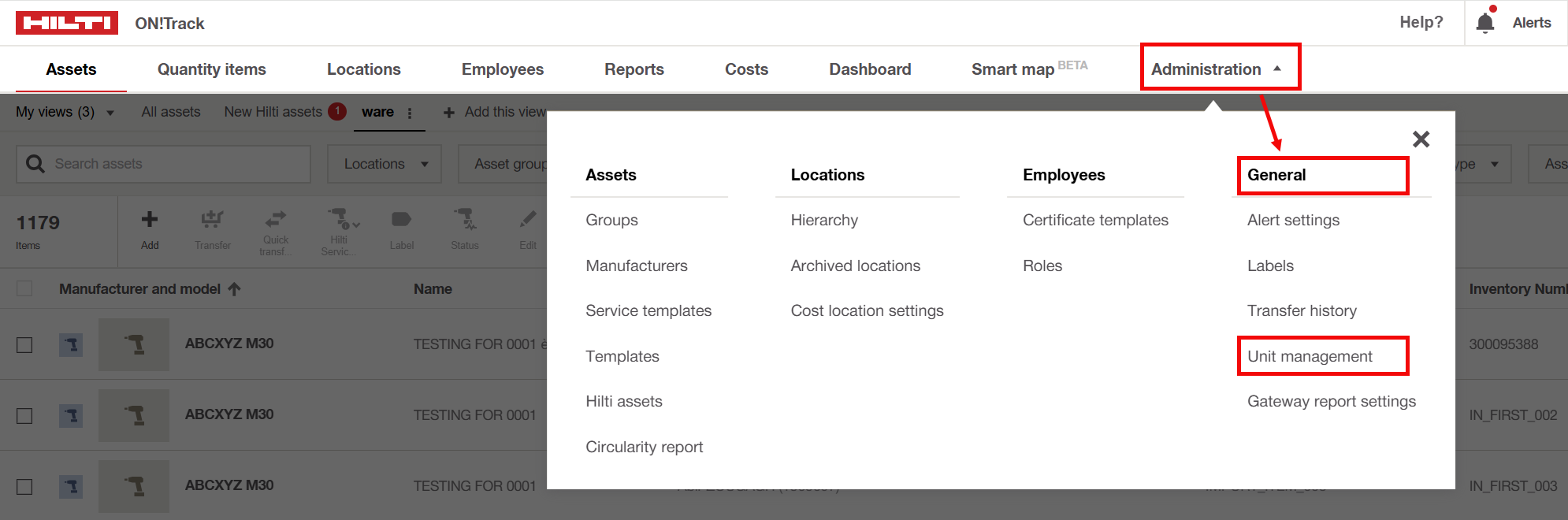This screenshot has height=520, width=1568.
Task: Click the Search assets input field
Action: point(177,164)
